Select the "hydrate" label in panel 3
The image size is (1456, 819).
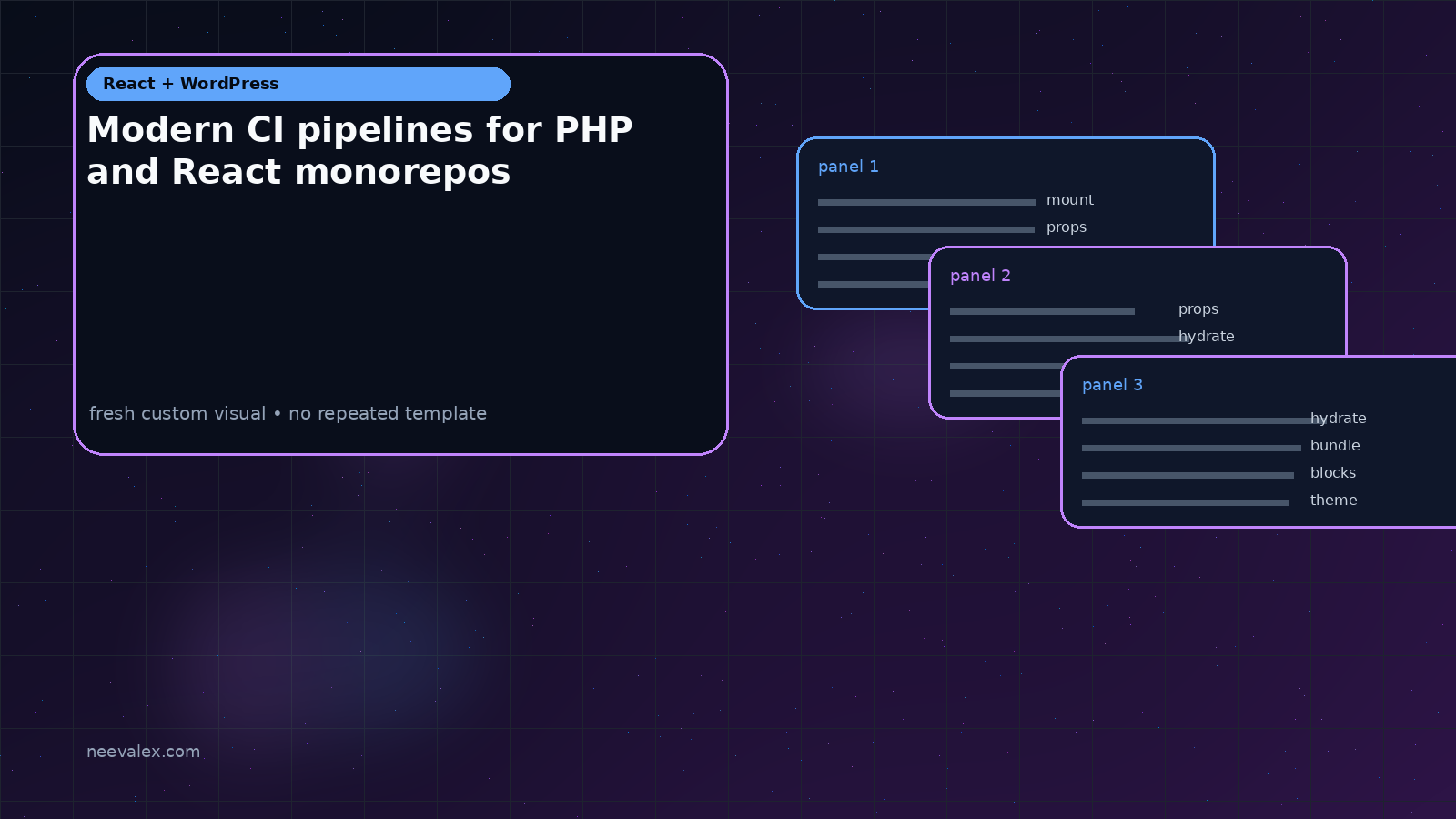(1339, 419)
